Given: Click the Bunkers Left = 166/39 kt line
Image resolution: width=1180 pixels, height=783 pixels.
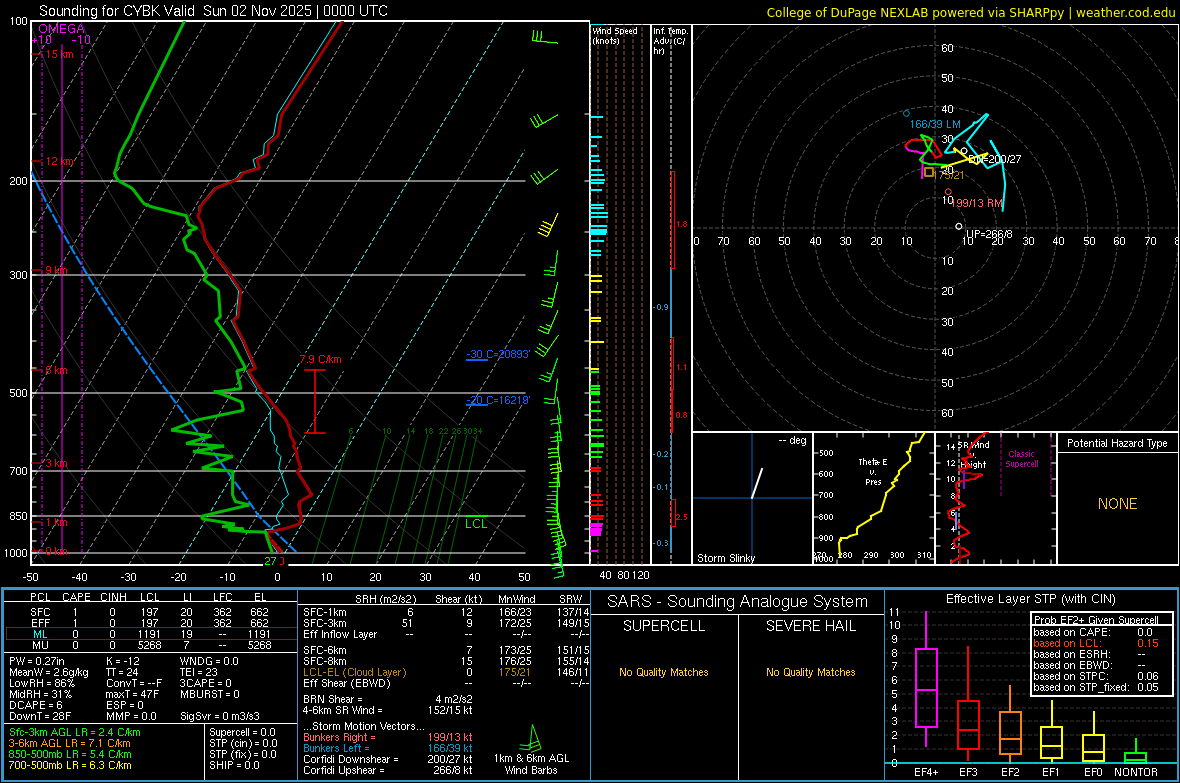Looking at the screenshot, I should point(388,748).
